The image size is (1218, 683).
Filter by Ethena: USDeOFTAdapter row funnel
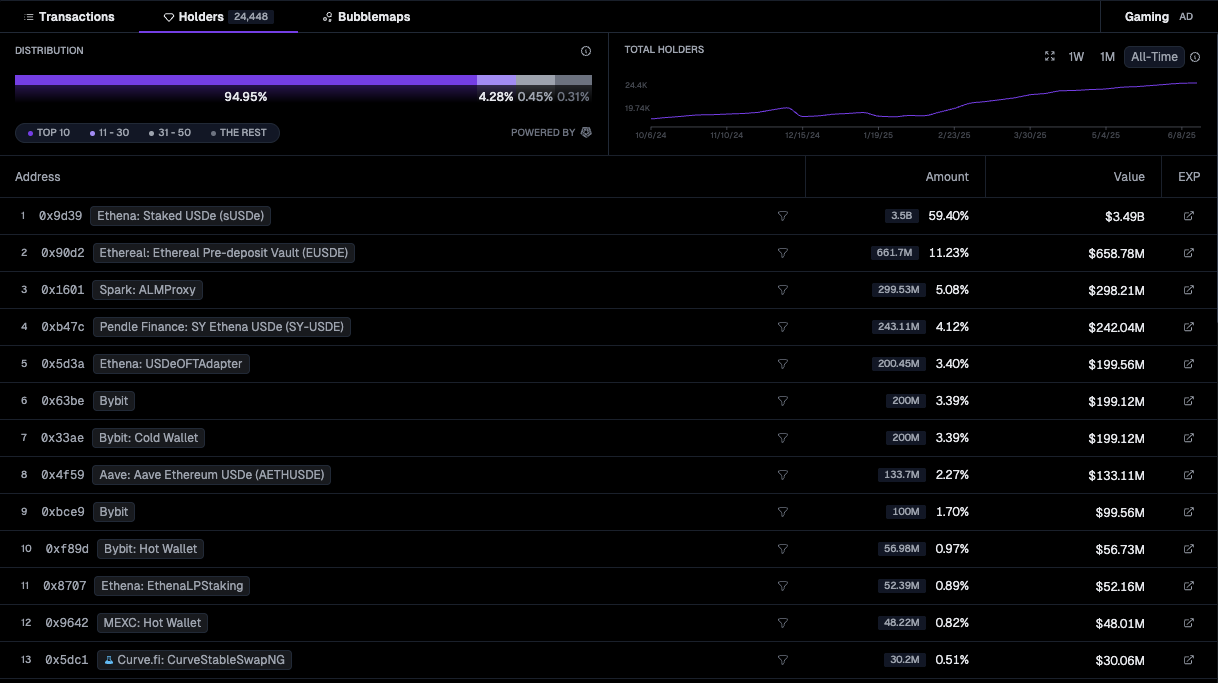pos(783,364)
